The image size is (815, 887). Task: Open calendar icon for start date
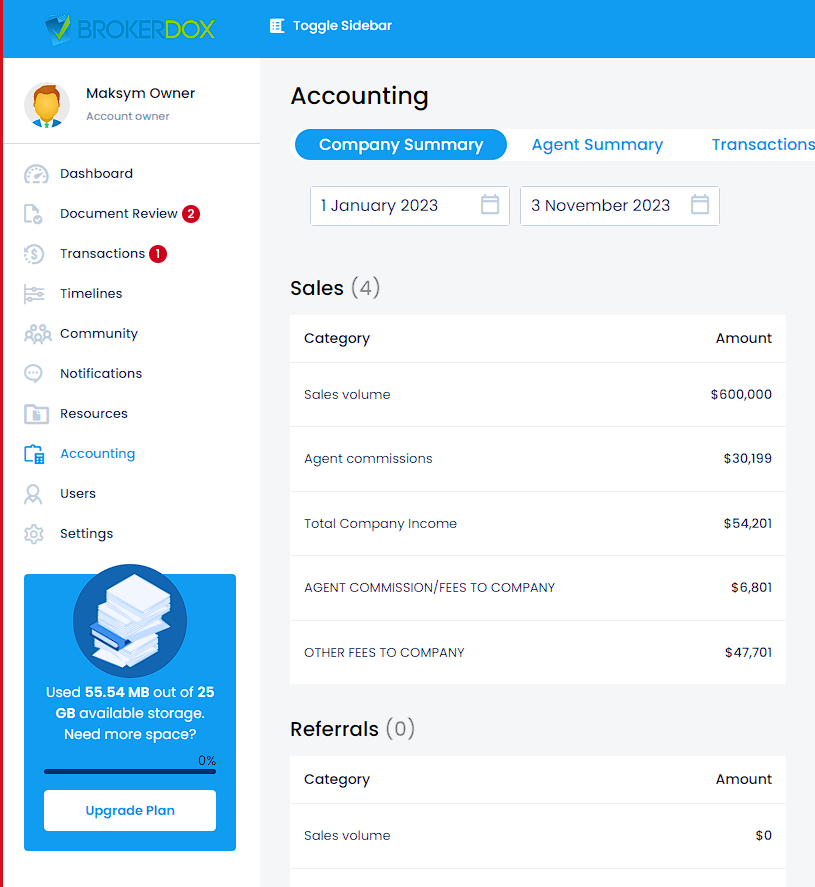pyautogui.click(x=490, y=205)
